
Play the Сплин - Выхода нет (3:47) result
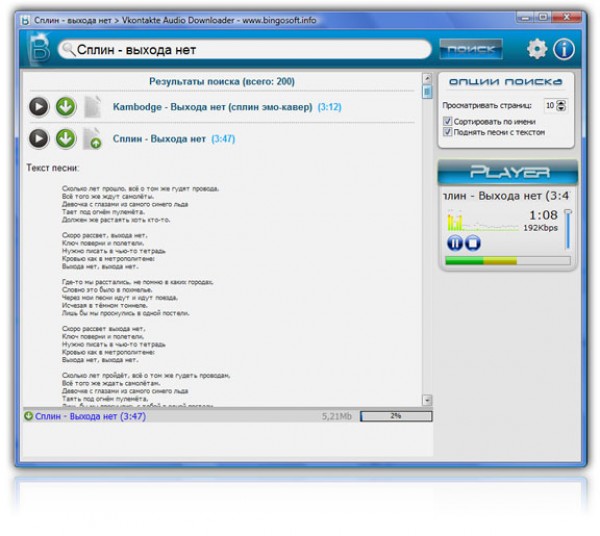click(39, 138)
